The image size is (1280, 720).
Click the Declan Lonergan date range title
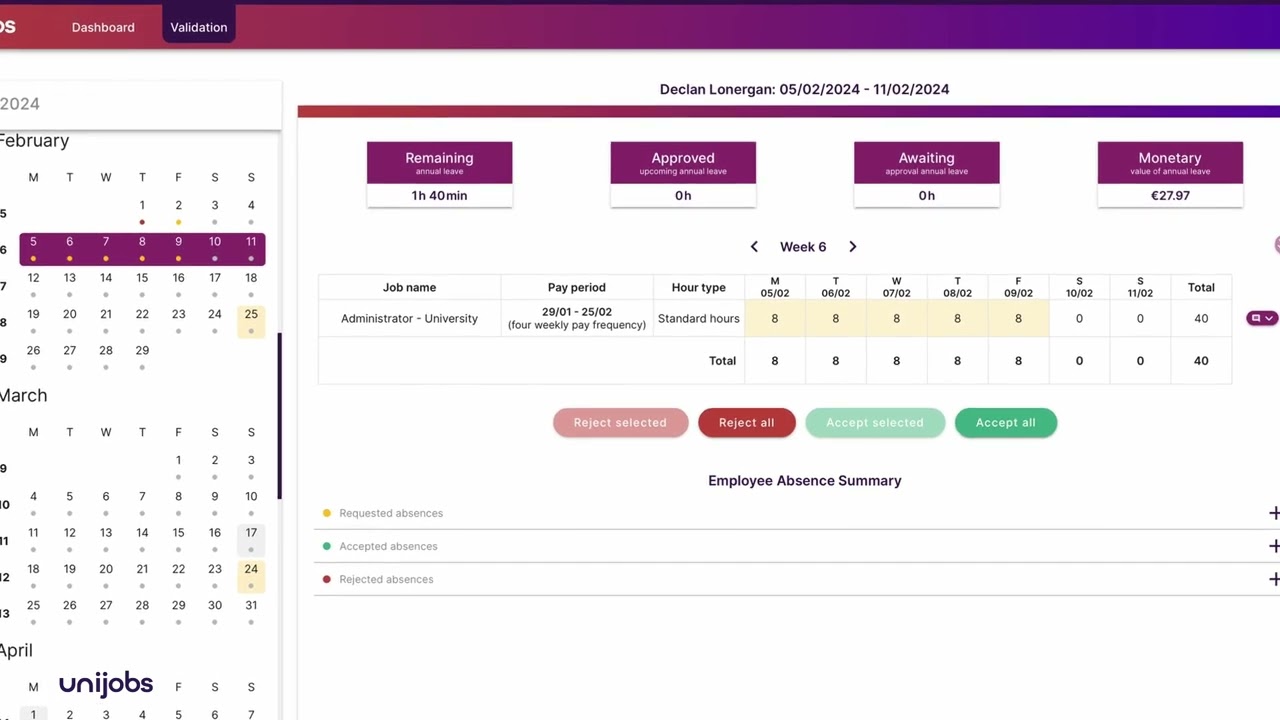coord(805,89)
